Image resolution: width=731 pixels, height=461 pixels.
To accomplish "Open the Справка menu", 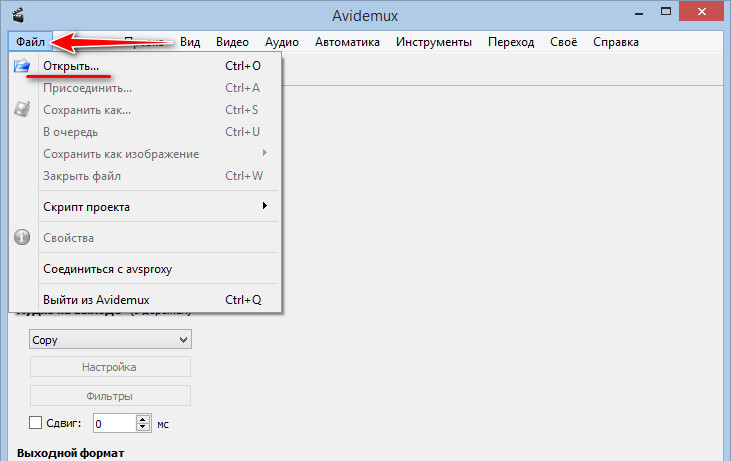I will [x=615, y=42].
